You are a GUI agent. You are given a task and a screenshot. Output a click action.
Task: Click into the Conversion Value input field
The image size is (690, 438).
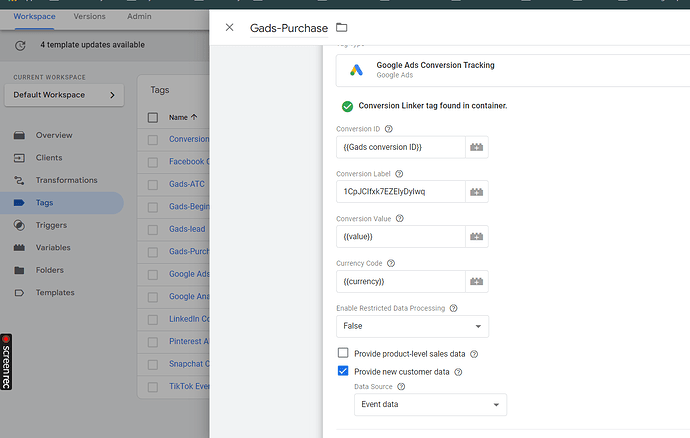click(x=400, y=237)
